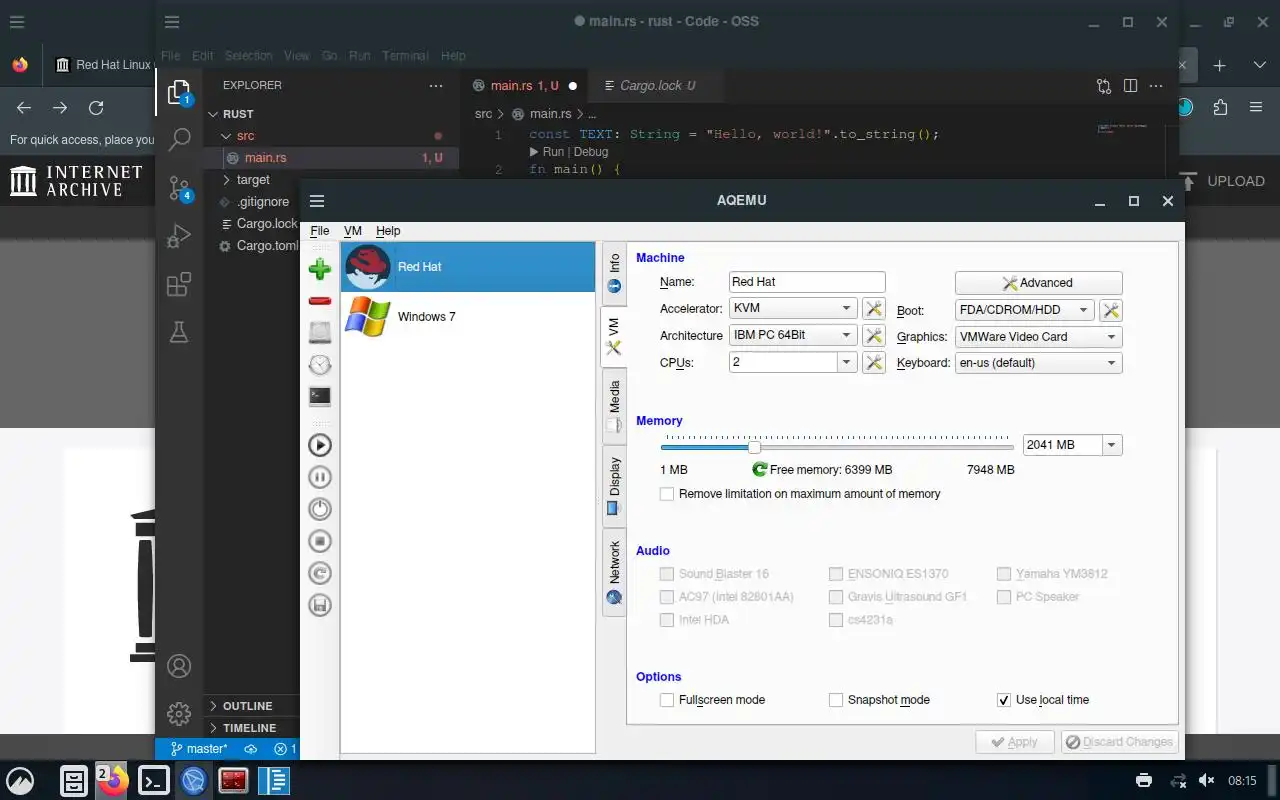The image size is (1280, 800).
Task: Toggle ENSONIQ ES1370 checkbox
Action: pyautogui.click(x=836, y=574)
